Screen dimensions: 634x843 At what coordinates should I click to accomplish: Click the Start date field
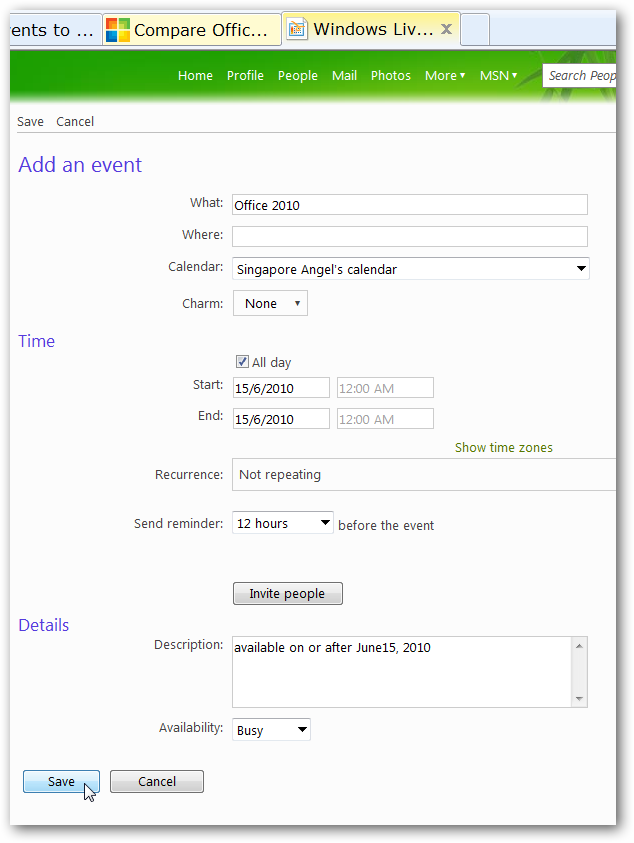[x=281, y=388]
